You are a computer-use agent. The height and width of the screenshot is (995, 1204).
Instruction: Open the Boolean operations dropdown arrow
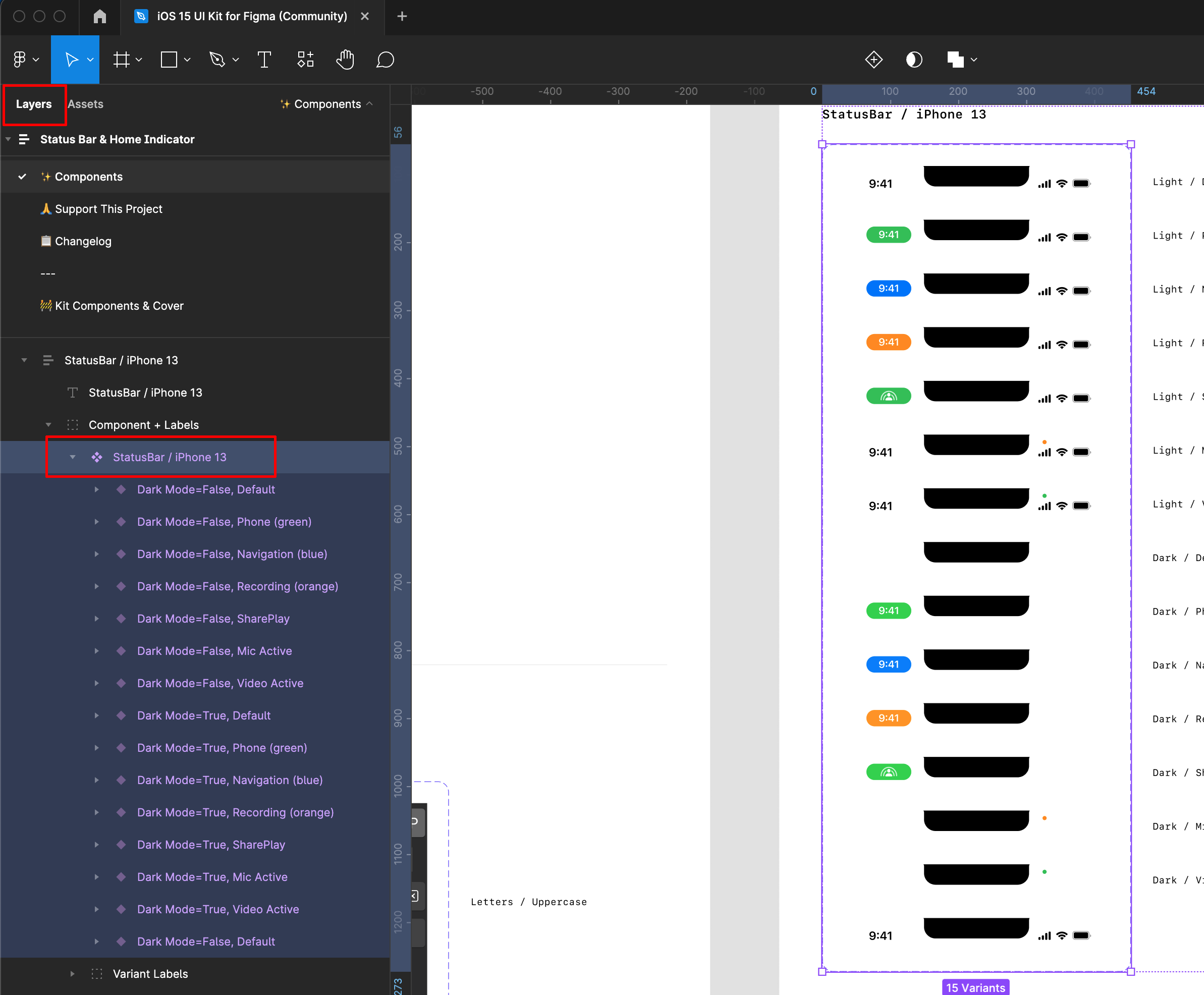(973, 60)
